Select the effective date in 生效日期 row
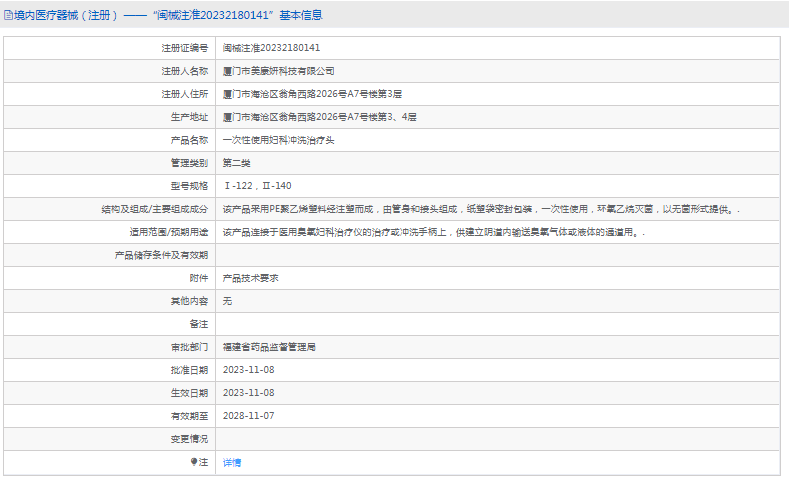The height and width of the screenshot is (483, 789). coord(249,393)
